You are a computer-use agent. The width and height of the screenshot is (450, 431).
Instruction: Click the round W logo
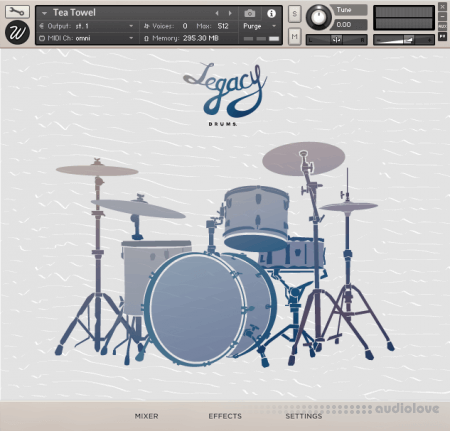(17, 33)
